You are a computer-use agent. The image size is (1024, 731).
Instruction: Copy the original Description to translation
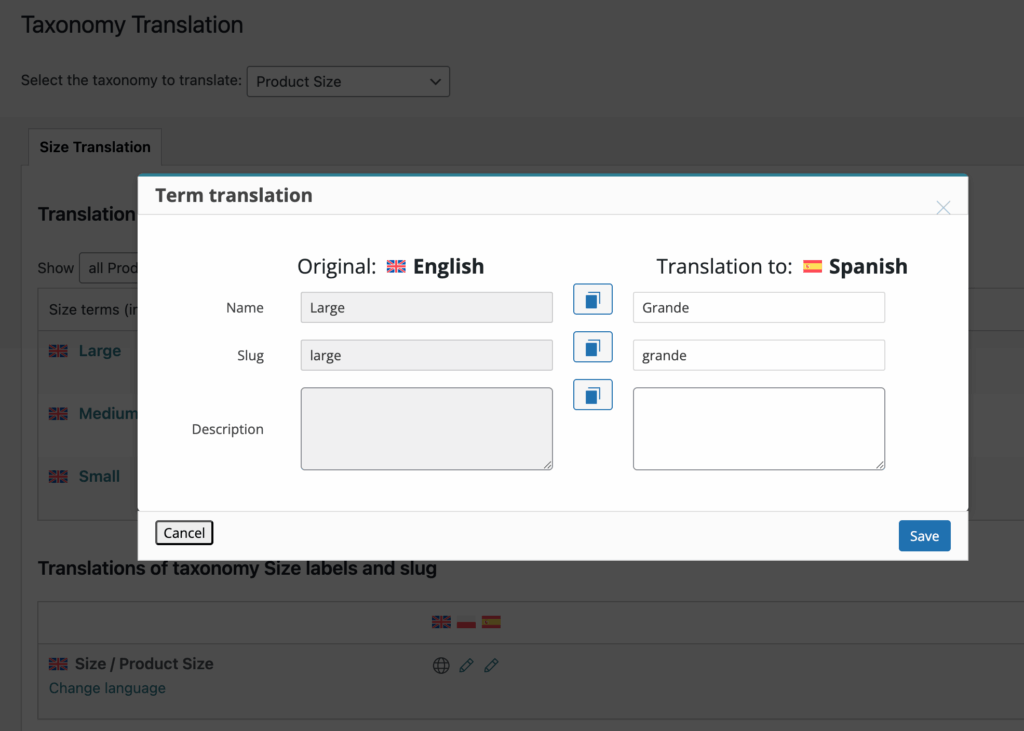[592, 395]
